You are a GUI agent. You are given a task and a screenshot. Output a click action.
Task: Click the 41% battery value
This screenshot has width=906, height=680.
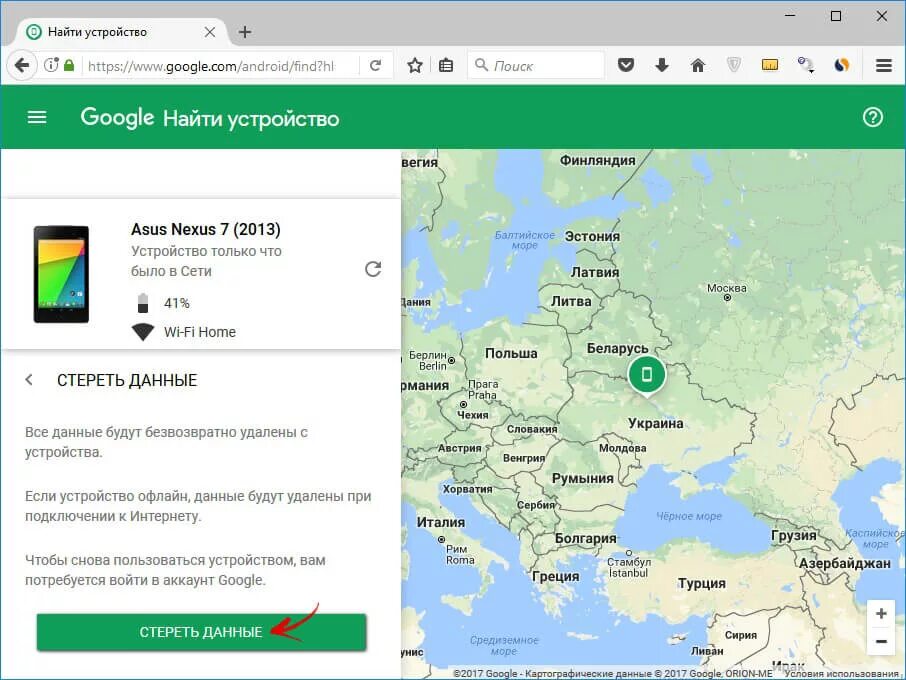[177, 303]
